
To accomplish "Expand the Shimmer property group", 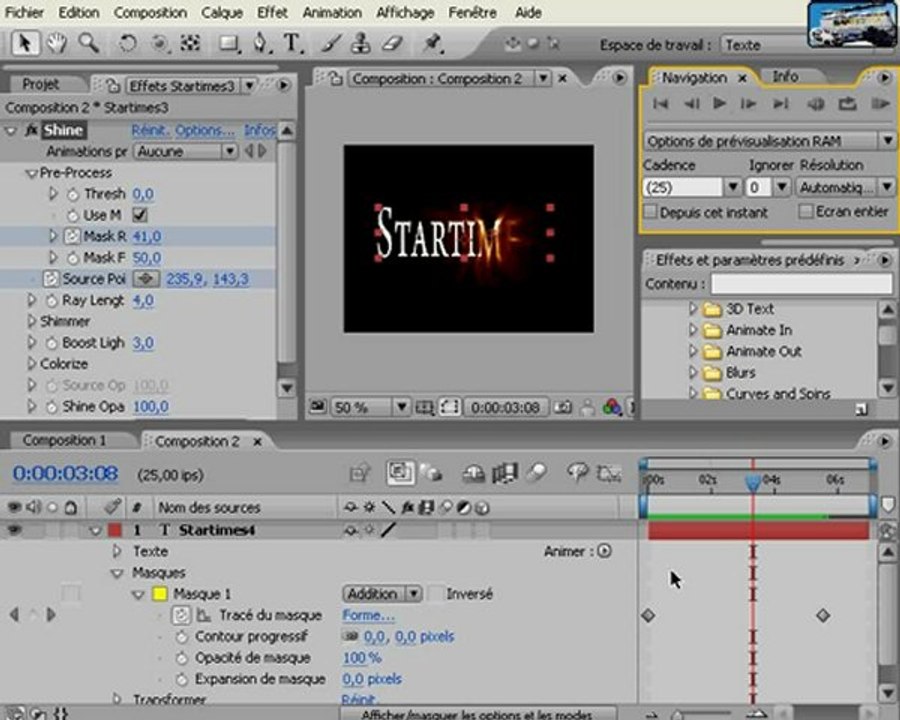I will pyautogui.click(x=32, y=321).
